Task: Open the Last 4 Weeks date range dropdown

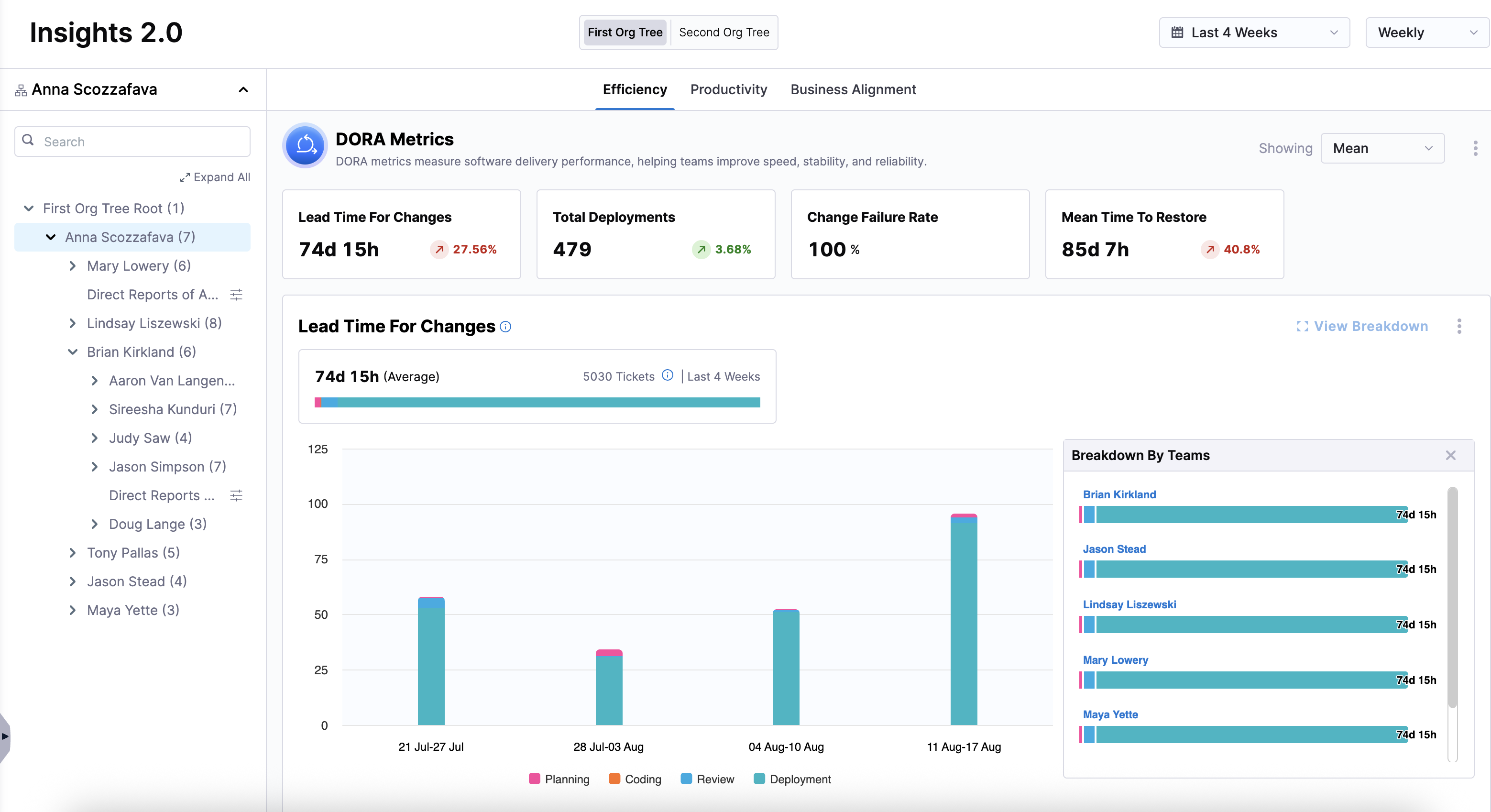Action: (1254, 33)
